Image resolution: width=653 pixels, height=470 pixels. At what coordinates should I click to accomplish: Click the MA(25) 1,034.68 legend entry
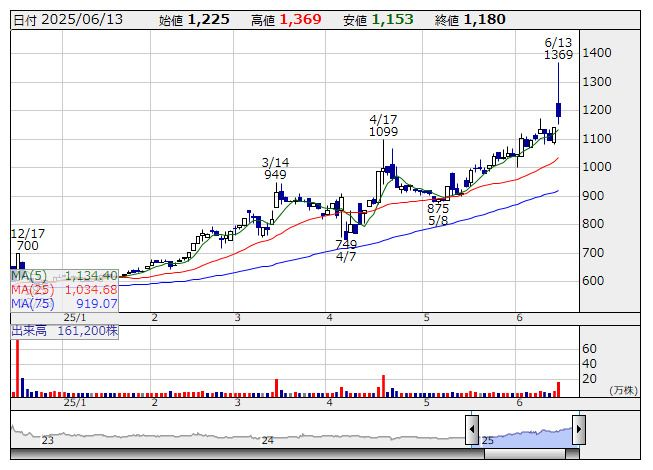point(65,289)
